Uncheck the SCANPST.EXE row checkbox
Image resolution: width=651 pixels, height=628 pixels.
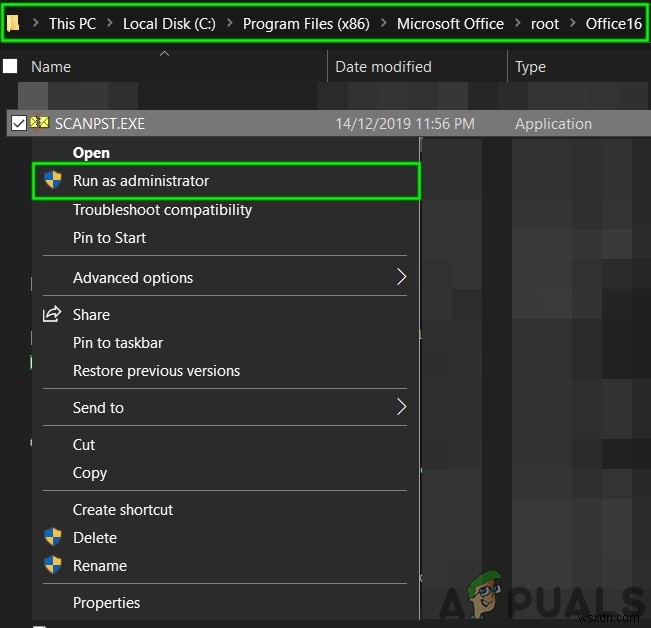(19, 123)
